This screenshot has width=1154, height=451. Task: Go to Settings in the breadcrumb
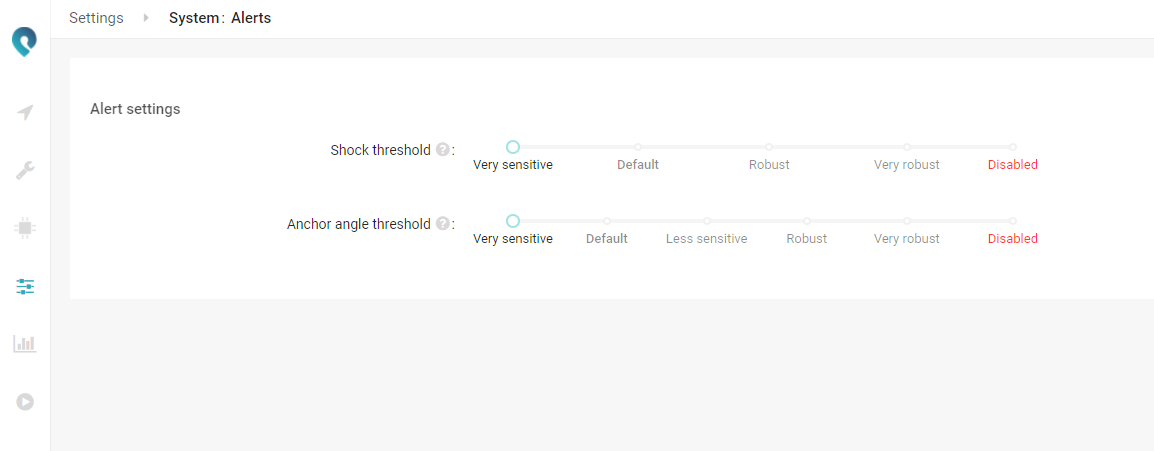point(96,18)
